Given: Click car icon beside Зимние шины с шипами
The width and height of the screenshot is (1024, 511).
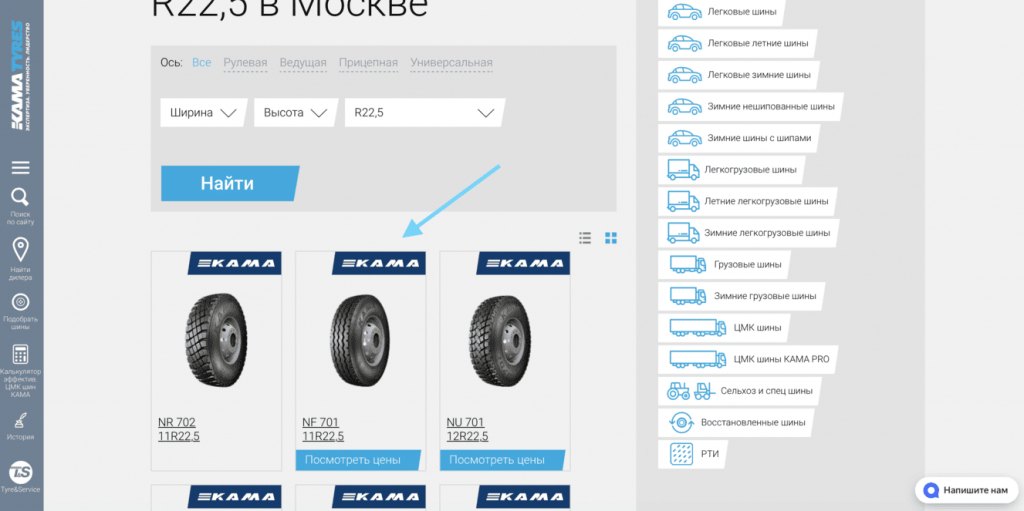Looking at the screenshot, I should pyautogui.click(x=684, y=138).
